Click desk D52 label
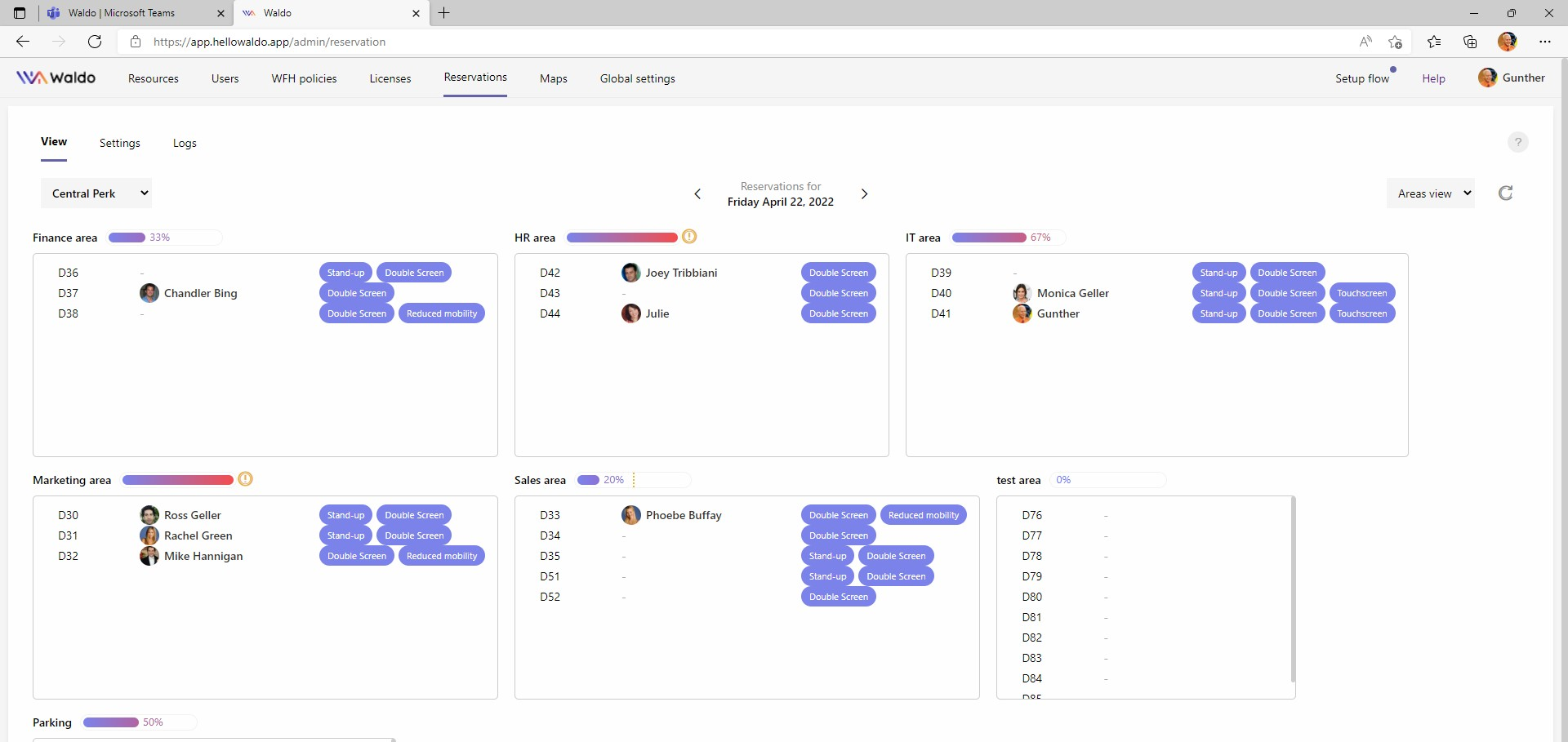 (x=550, y=597)
